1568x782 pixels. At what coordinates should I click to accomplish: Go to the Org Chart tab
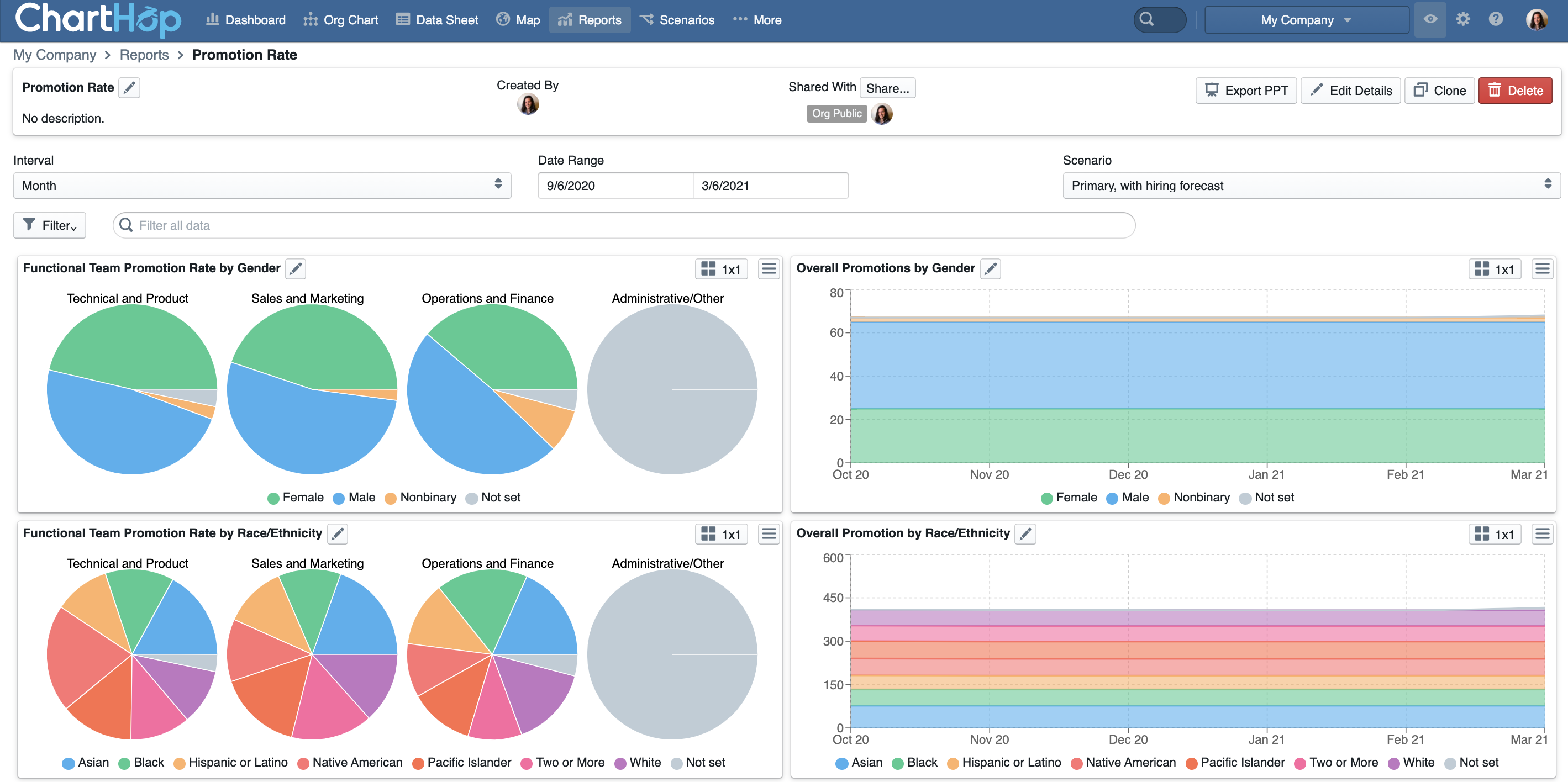[341, 20]
